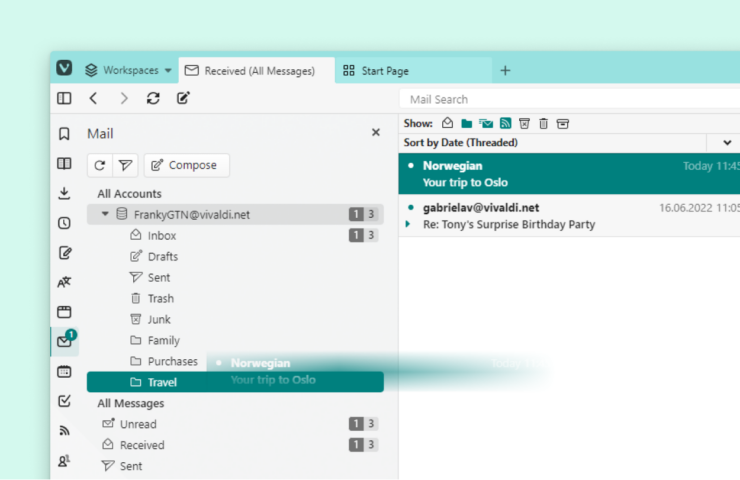
Task: Open the Notes panel
Action: pos(65,253)
